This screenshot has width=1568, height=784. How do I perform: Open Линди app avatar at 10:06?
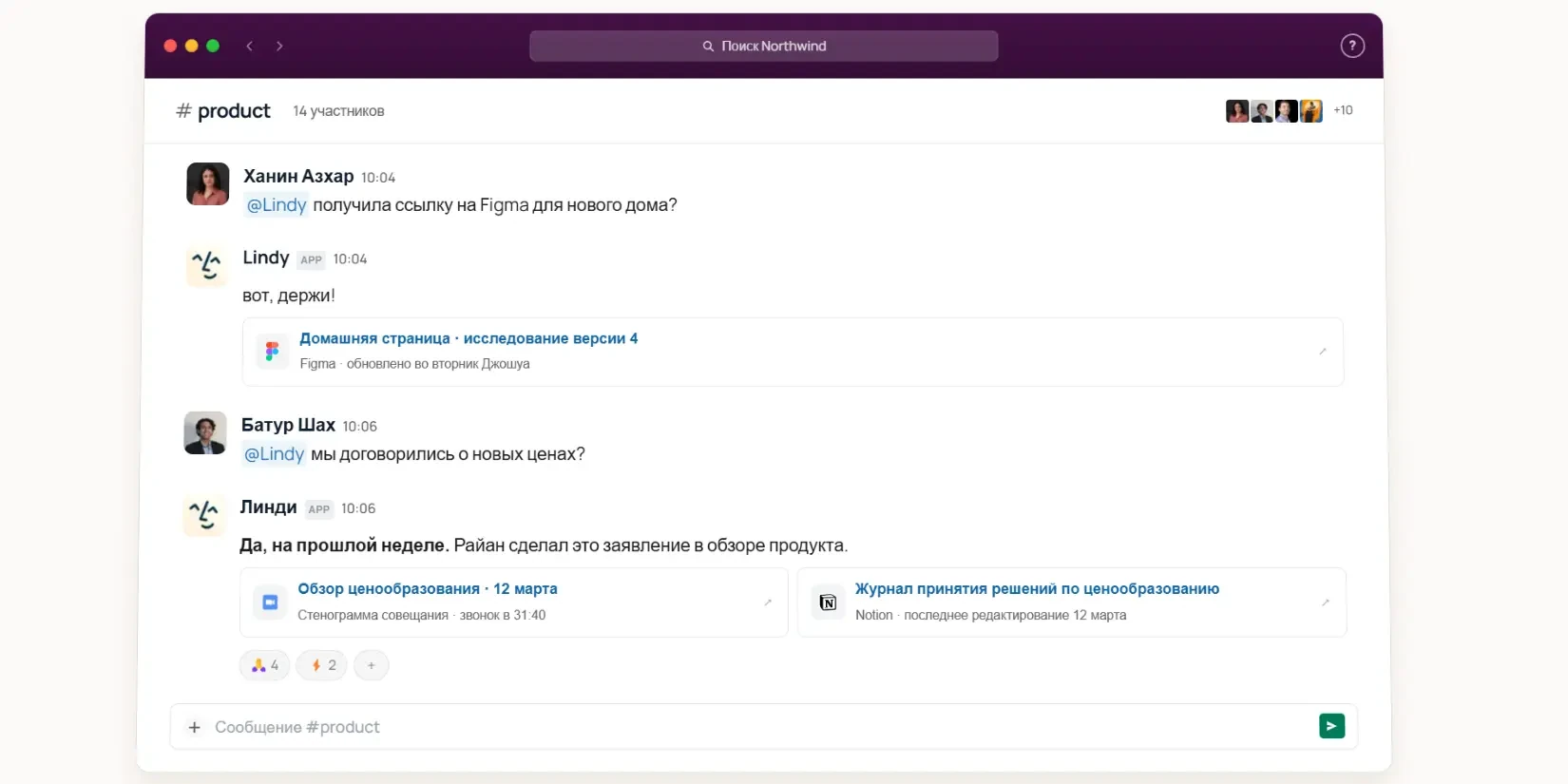pyautogui.click(x=204, y=515)
